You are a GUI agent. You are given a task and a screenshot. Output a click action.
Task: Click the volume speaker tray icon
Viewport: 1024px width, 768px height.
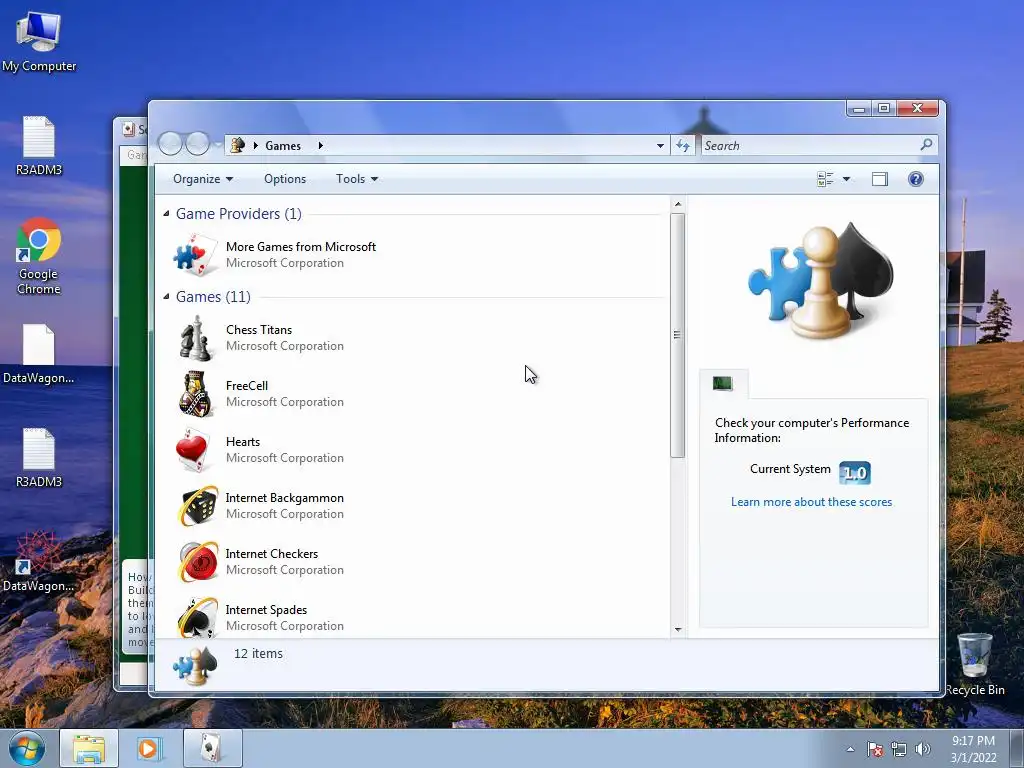coord(923,749)
